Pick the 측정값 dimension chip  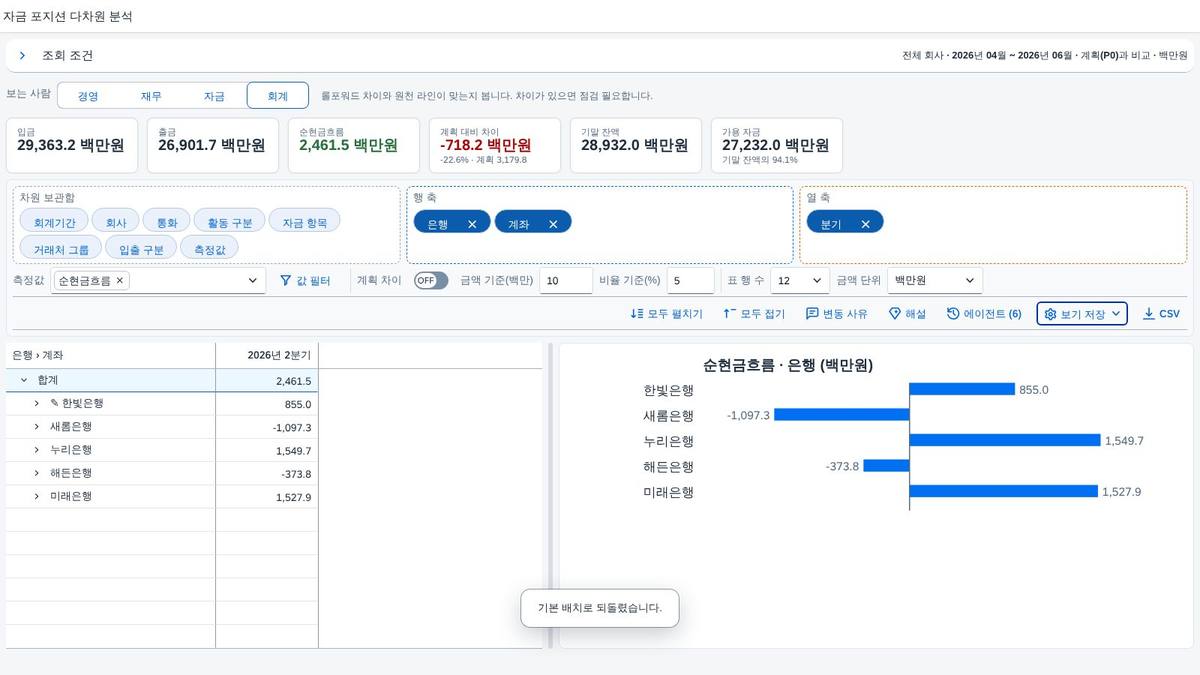(x=210, y=247)
